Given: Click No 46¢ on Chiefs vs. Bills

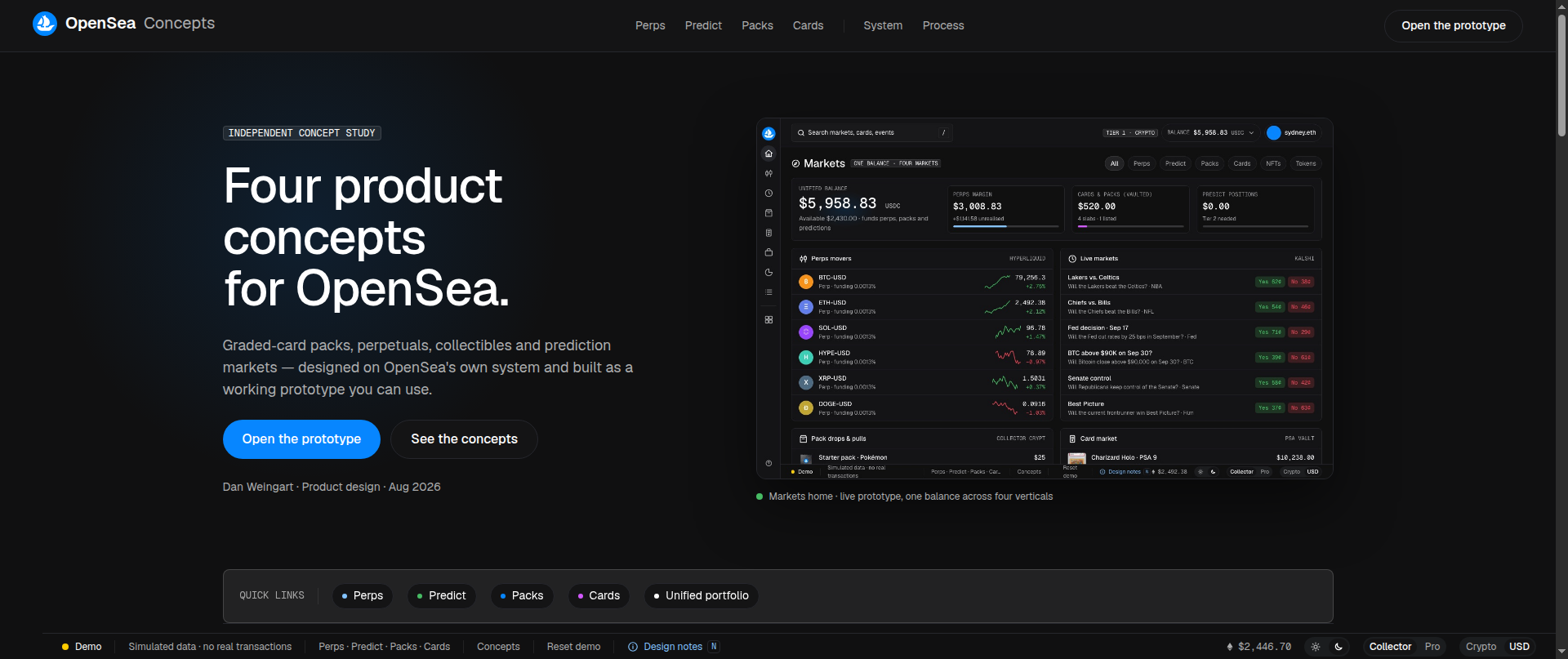Looking at the screenshot, I should (x=1301, y=307).
